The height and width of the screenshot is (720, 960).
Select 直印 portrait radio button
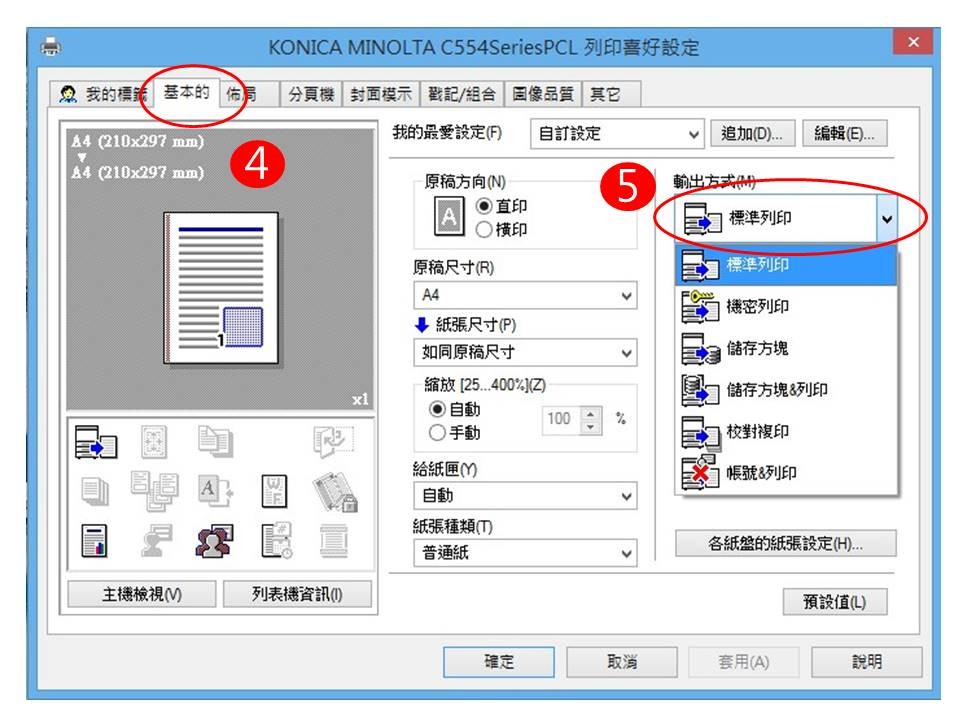(484, 207)
